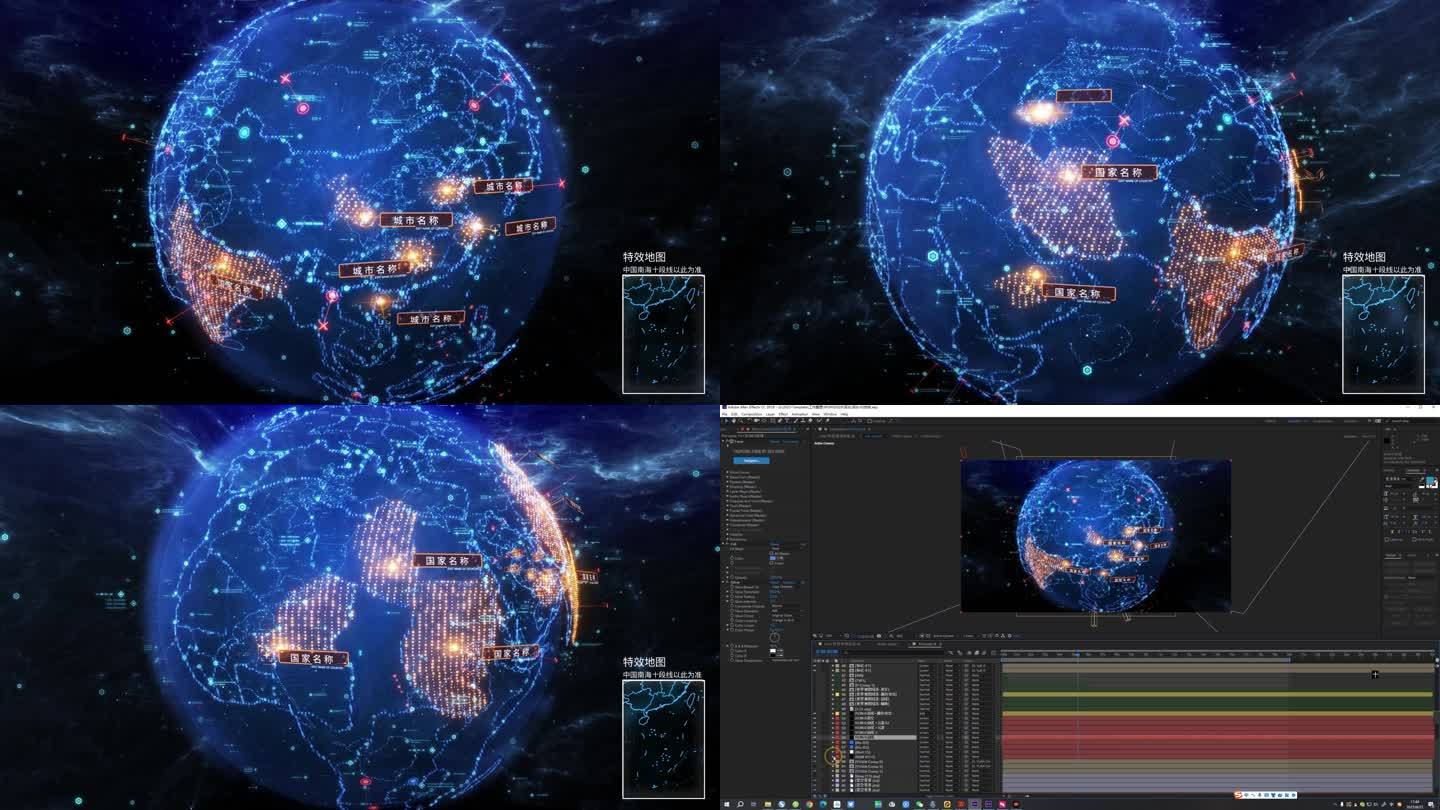Image resolution: width=1440 pixels, height=810 pixels.
Task: Click Character panel fill color swatch
Action: [x=1430, y=481]
